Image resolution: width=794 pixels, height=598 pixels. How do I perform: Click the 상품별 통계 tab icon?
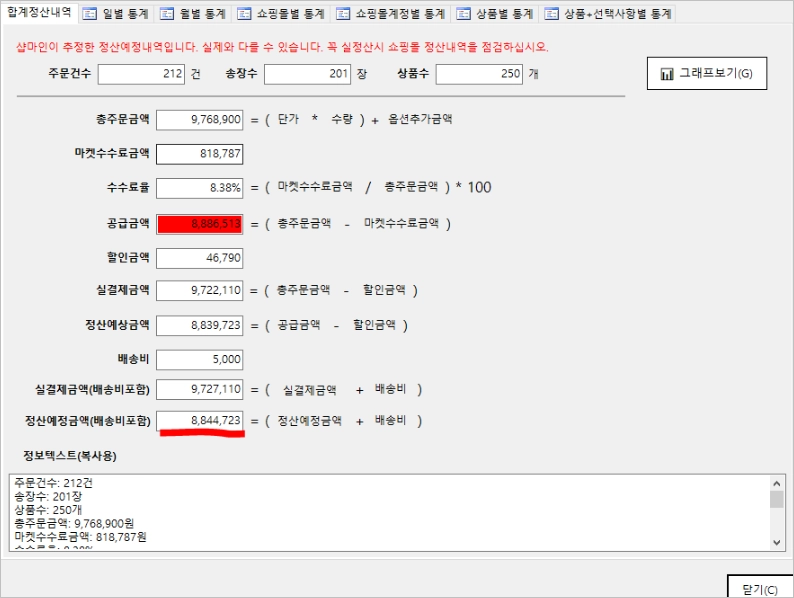pos(463,14)
